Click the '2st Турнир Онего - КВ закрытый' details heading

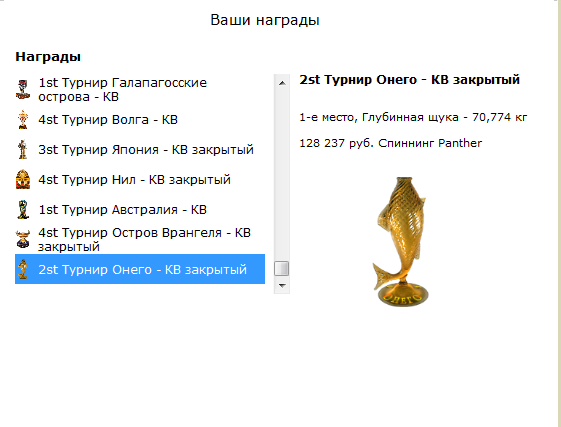click(409, 79)
